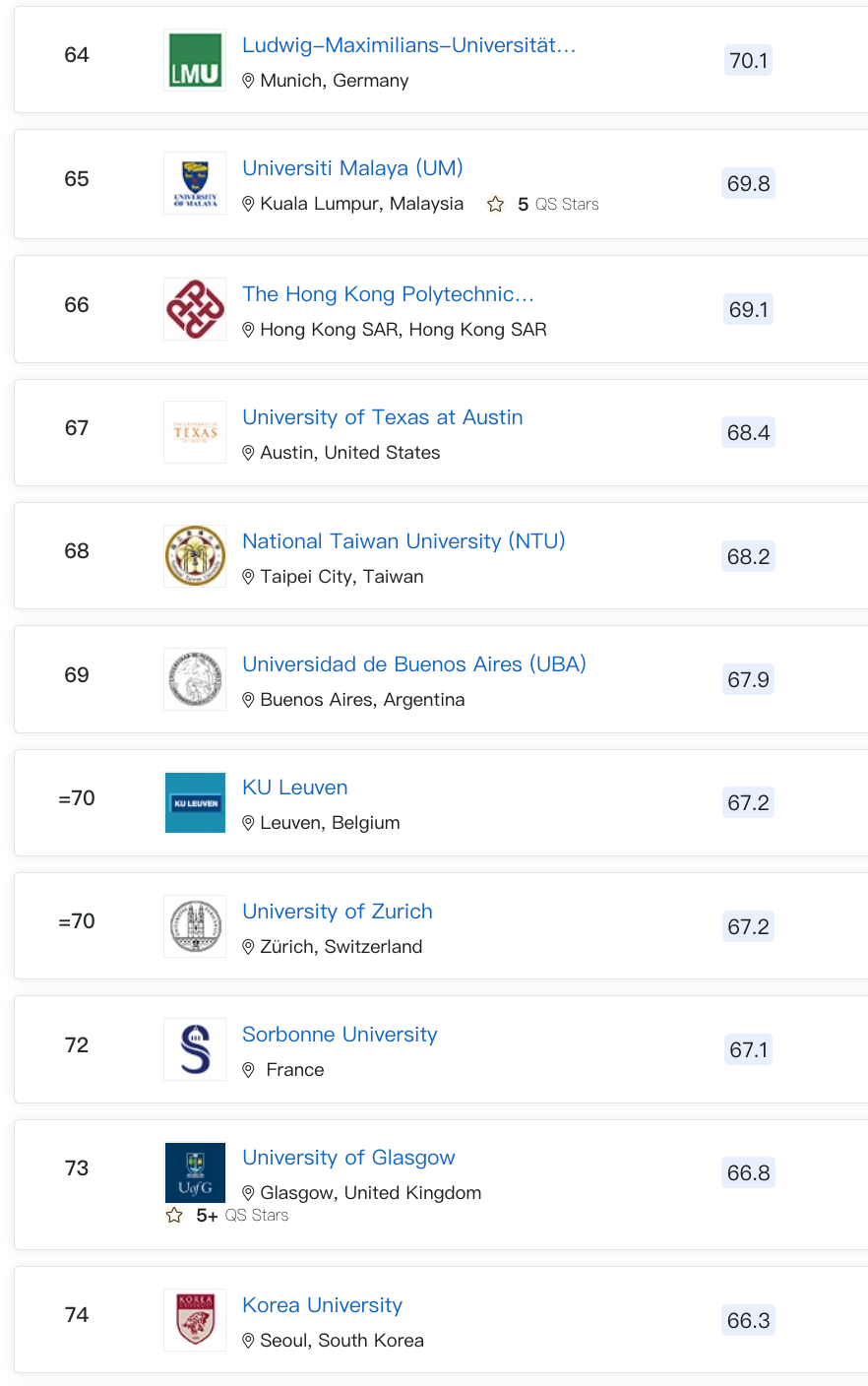Click the Universiti Malaya crest logo
Viewport: 868px width, 1386px height.
195,183
